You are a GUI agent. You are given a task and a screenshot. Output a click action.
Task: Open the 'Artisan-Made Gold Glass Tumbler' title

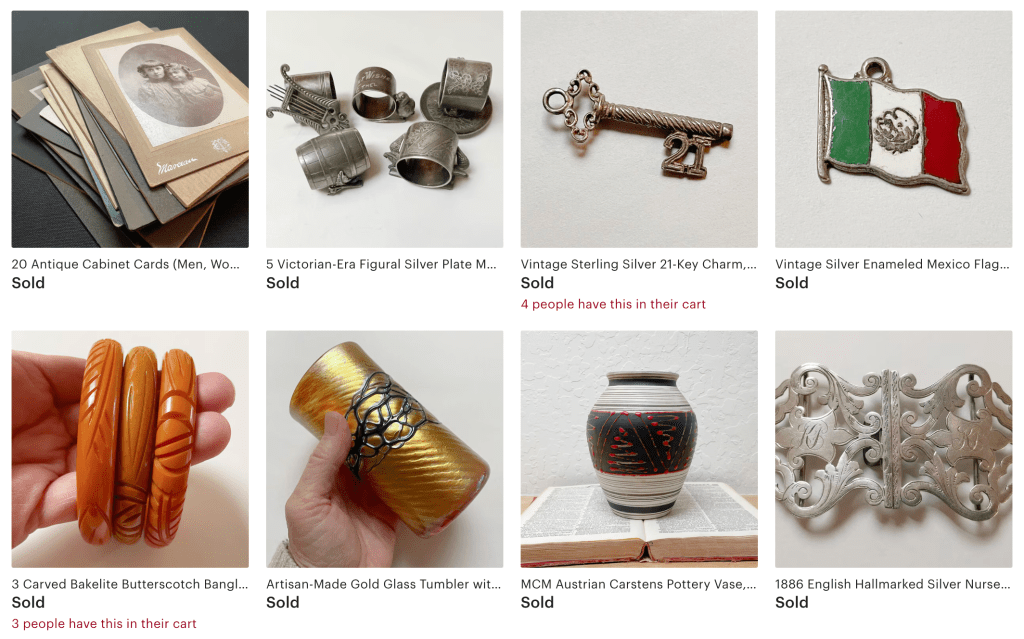coord(383,585)
